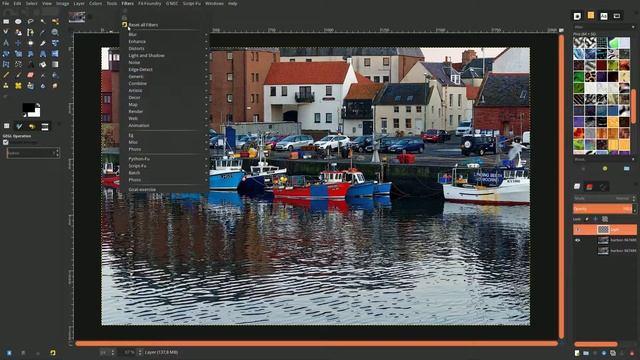The height and width of the screenshot is (360, 640).
Task: Select the Heal tool
Action: pos(18,86)
